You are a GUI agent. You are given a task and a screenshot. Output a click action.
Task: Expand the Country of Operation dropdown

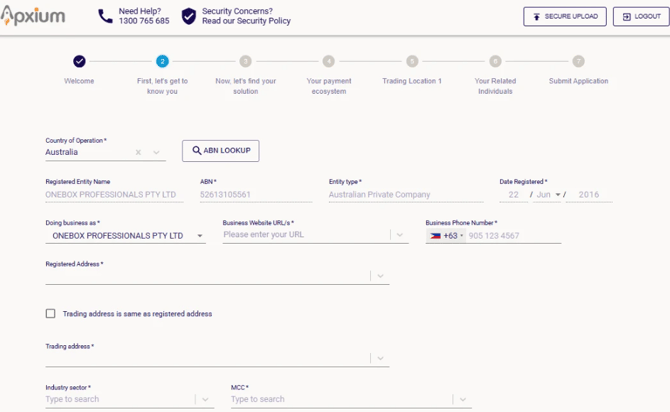[x=156, y=152]
